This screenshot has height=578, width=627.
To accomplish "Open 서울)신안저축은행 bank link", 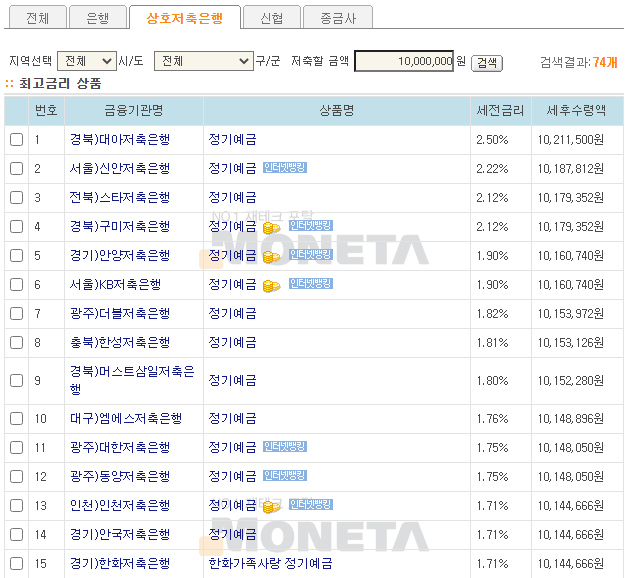I will click(120, 168).
